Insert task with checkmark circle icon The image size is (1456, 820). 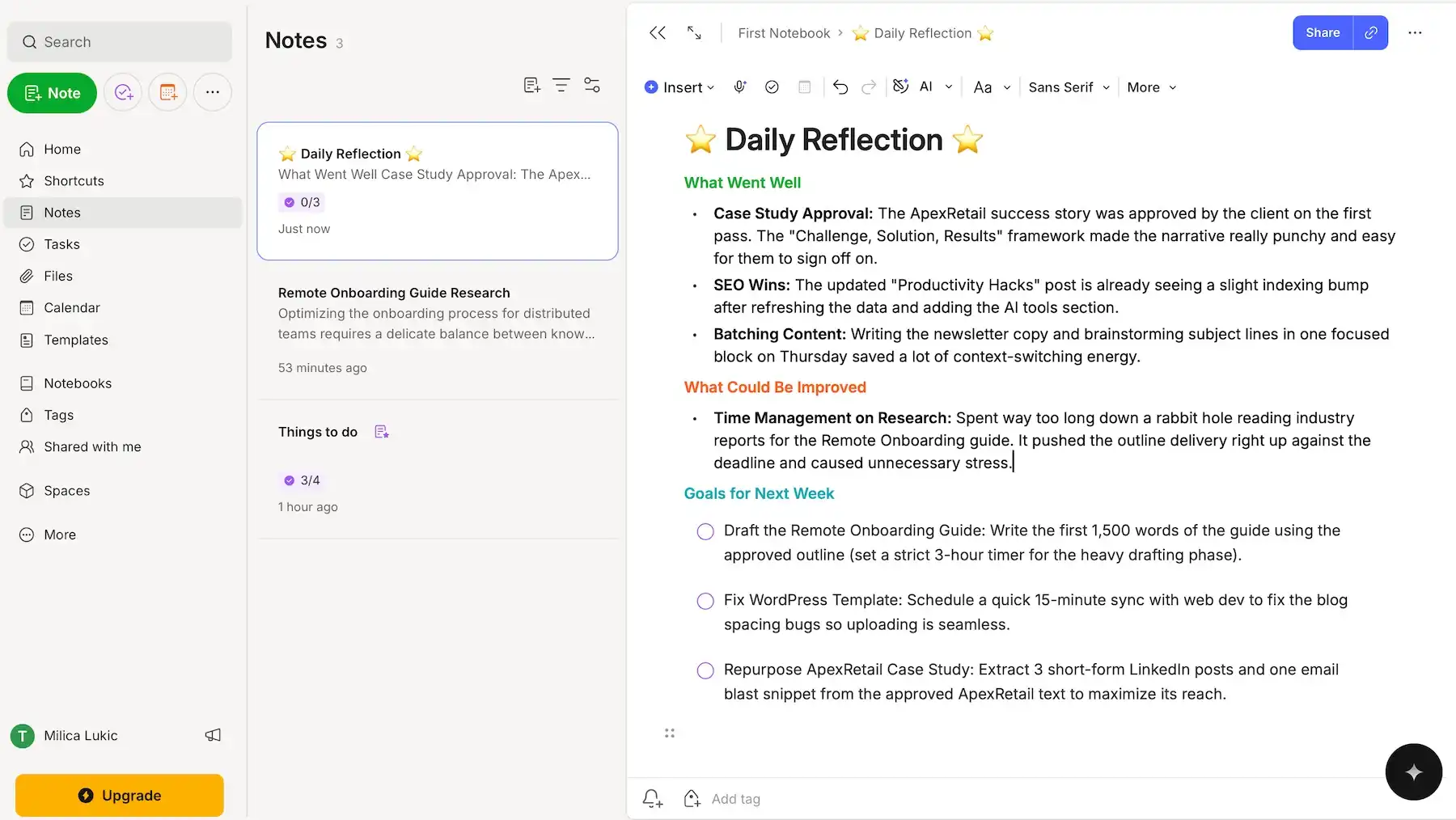tap(772, 87)
